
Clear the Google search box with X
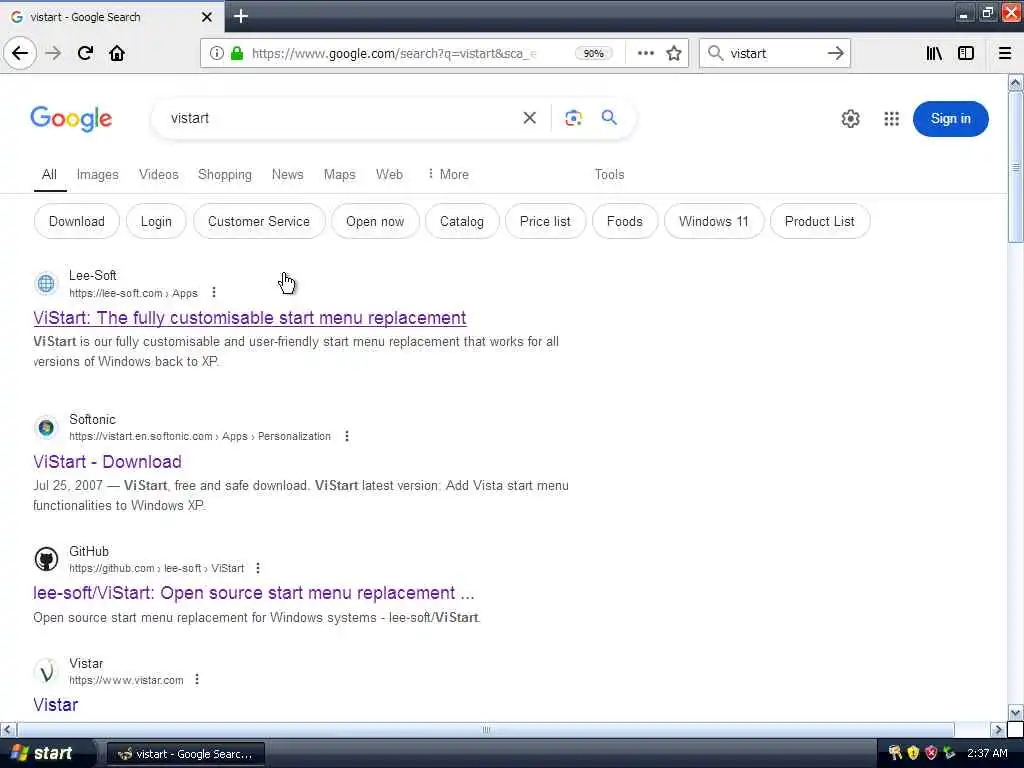tap(530, 118)
